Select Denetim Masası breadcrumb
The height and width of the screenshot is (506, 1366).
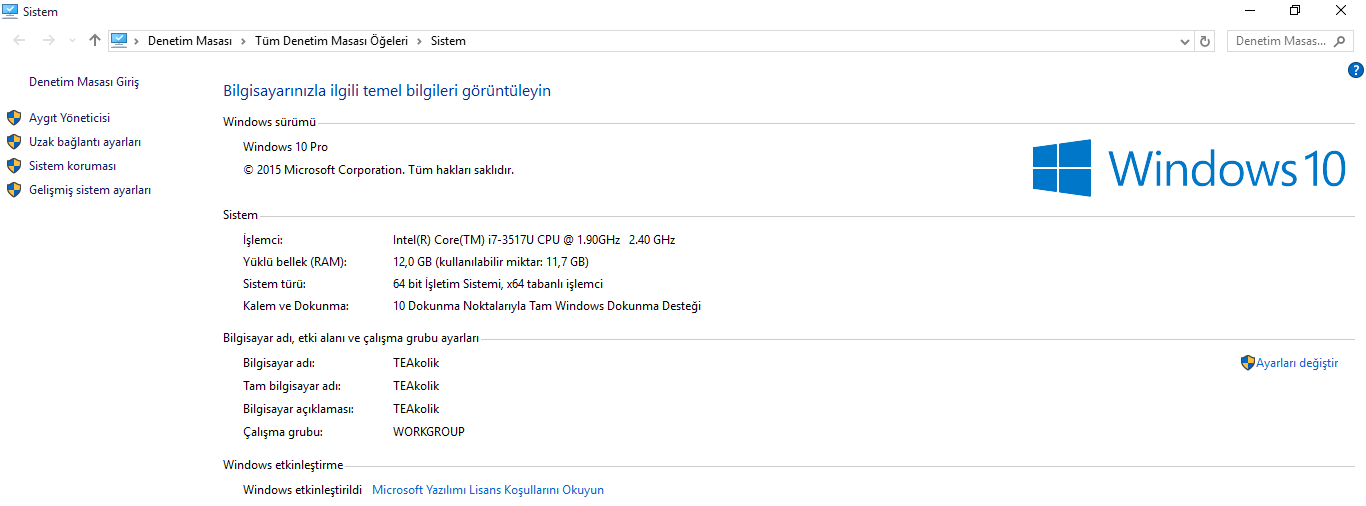(x=190, y=41)
